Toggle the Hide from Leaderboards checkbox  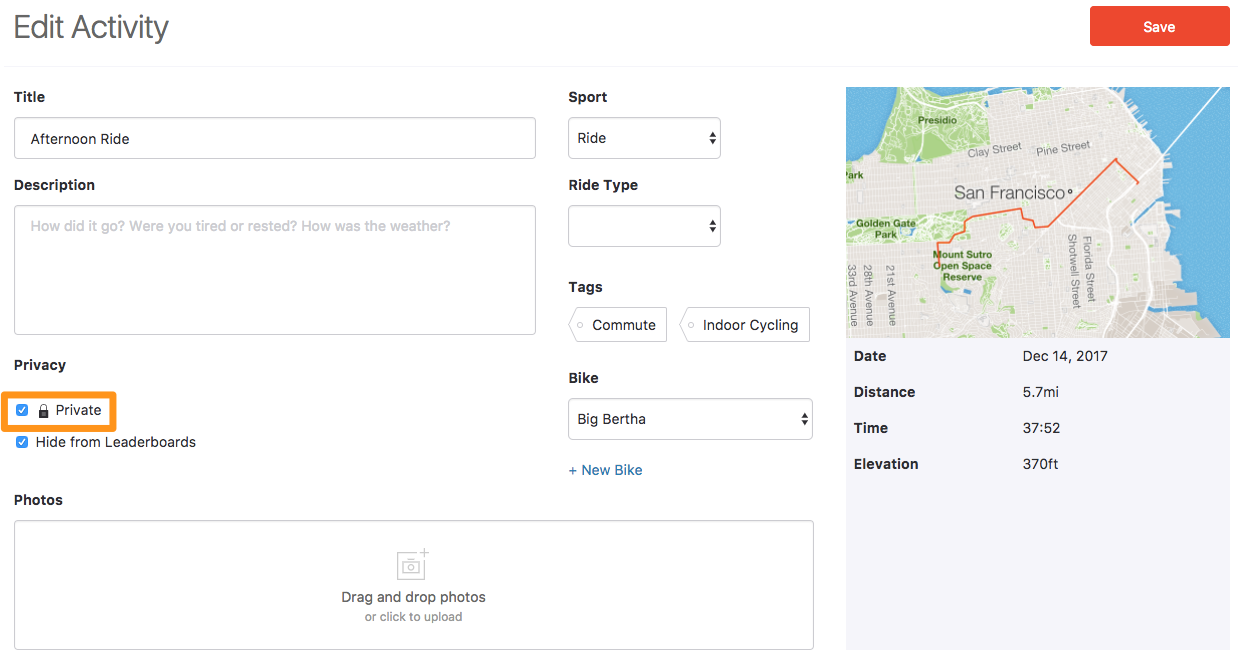pos(22,442)
